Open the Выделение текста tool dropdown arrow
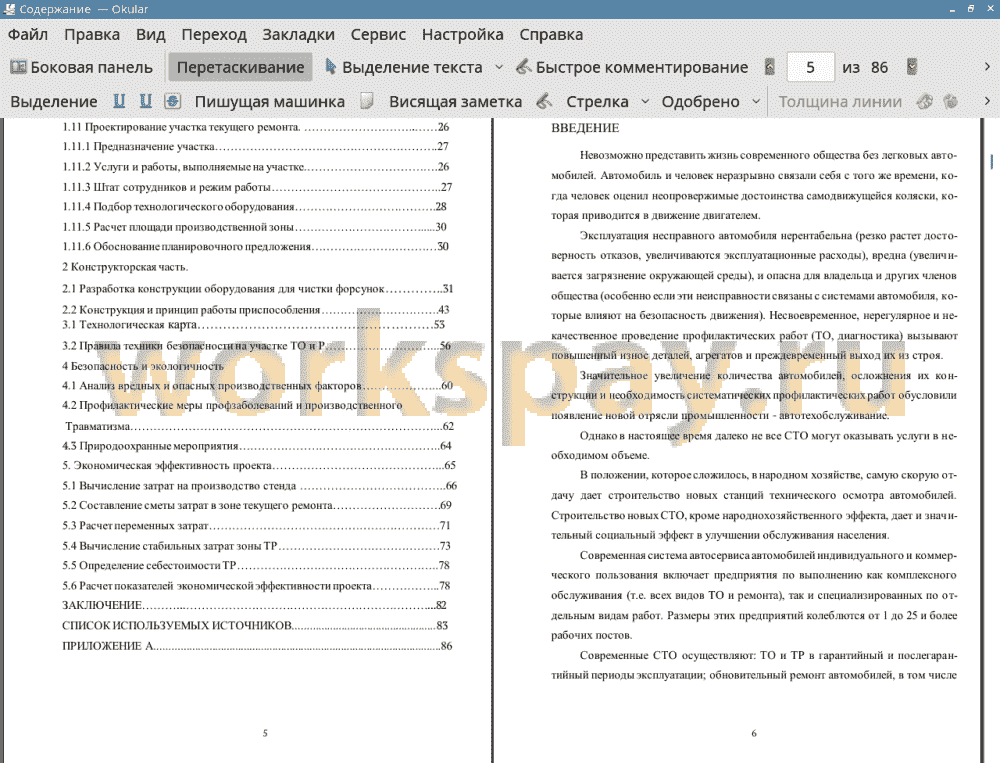The image size is (1000, 763). pyautogui.click(x=499, y=67)
